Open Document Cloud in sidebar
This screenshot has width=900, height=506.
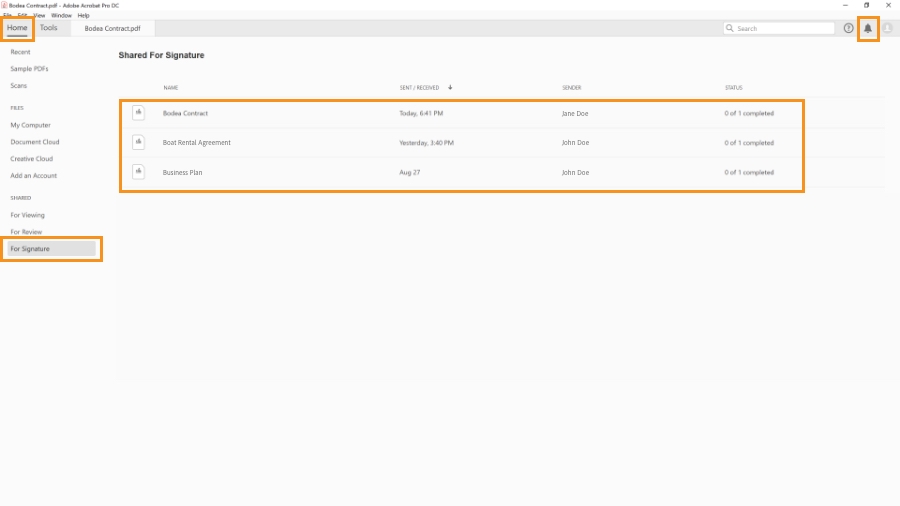point(34,142)
